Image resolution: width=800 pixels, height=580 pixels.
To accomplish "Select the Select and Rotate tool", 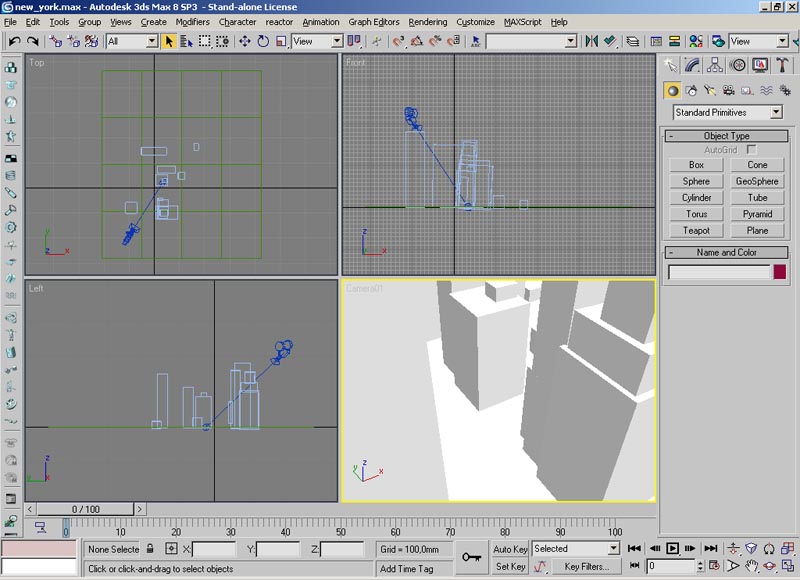I will (x=263, y=41).
